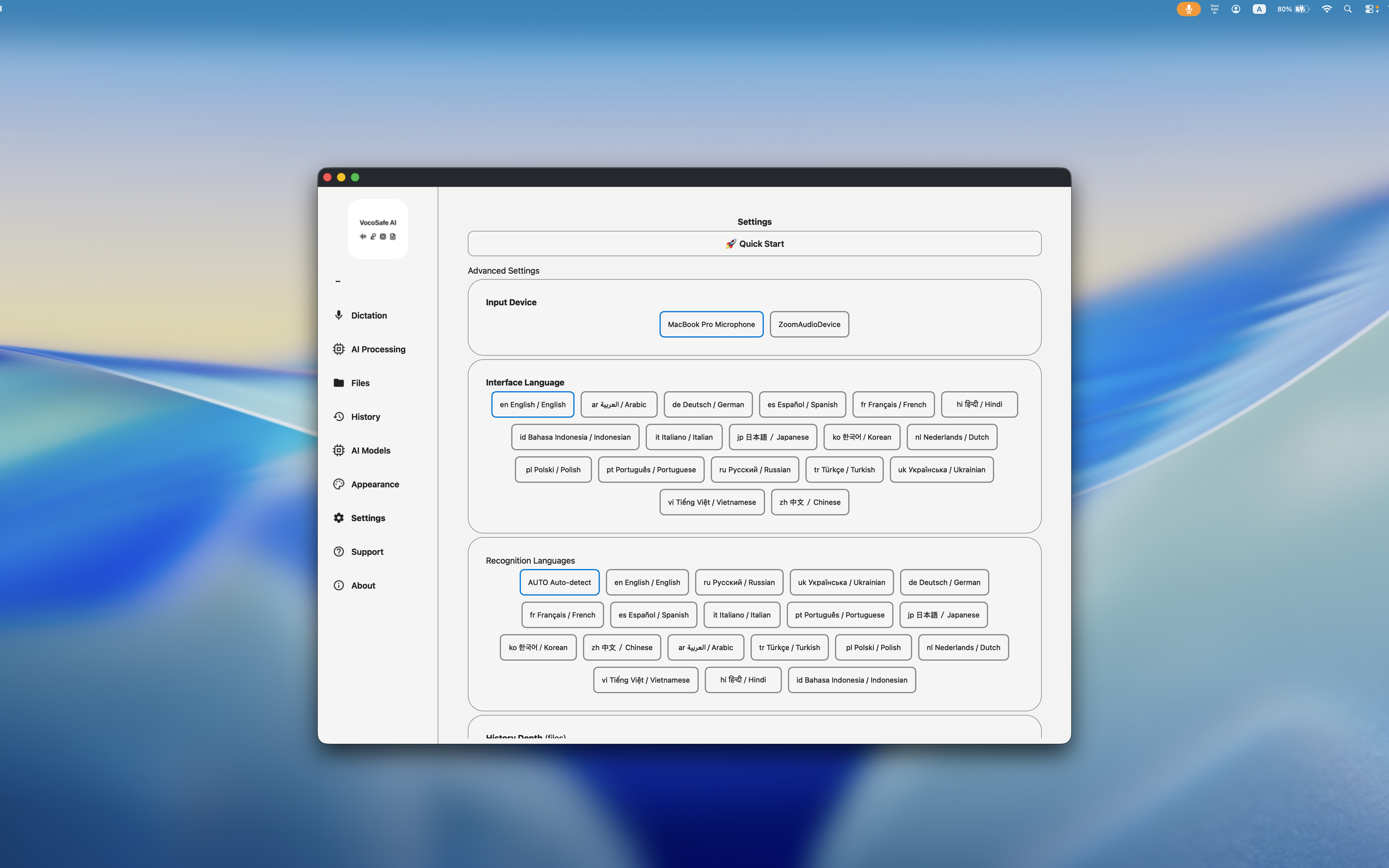Select AUTO Auto-detect recognition language
The height and width of the screenshot is (868, 1389).
[559, 582]
